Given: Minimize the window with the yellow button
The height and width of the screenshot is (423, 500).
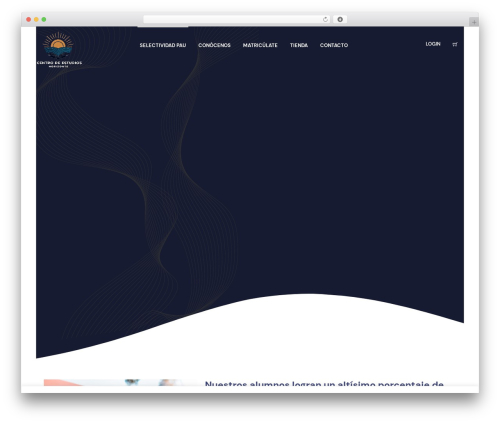Looking at the screenshot, I should [36, 19].
